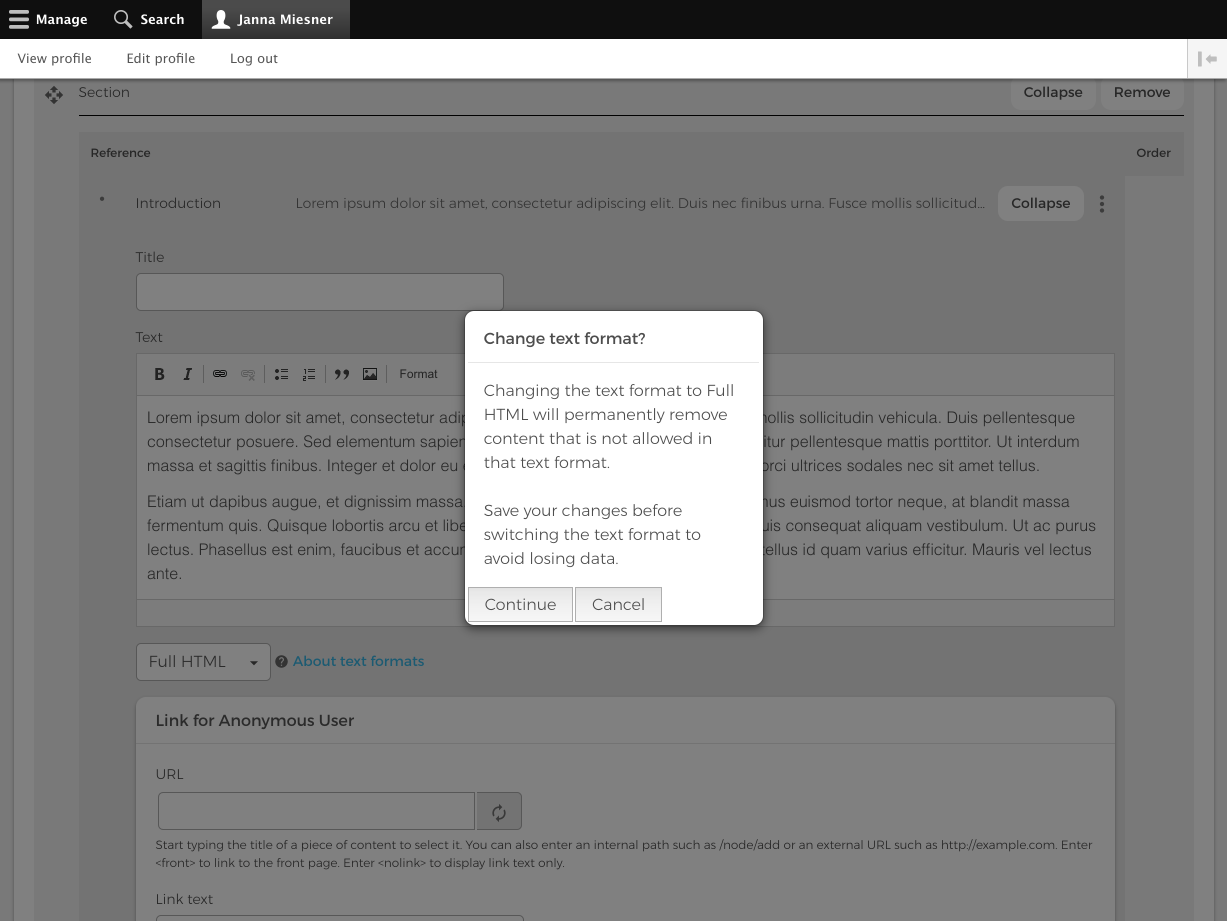Open the Manage menu

click(x=48, y=19)
